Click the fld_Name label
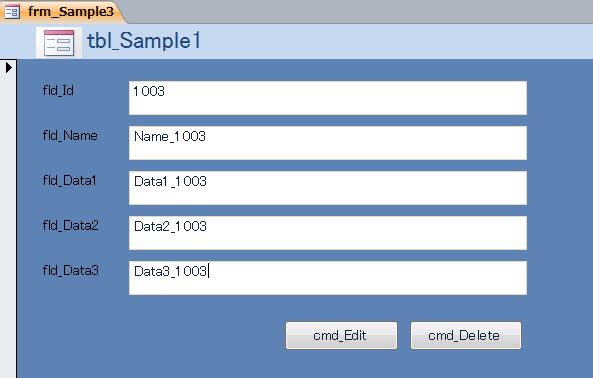 coord(70,136)
